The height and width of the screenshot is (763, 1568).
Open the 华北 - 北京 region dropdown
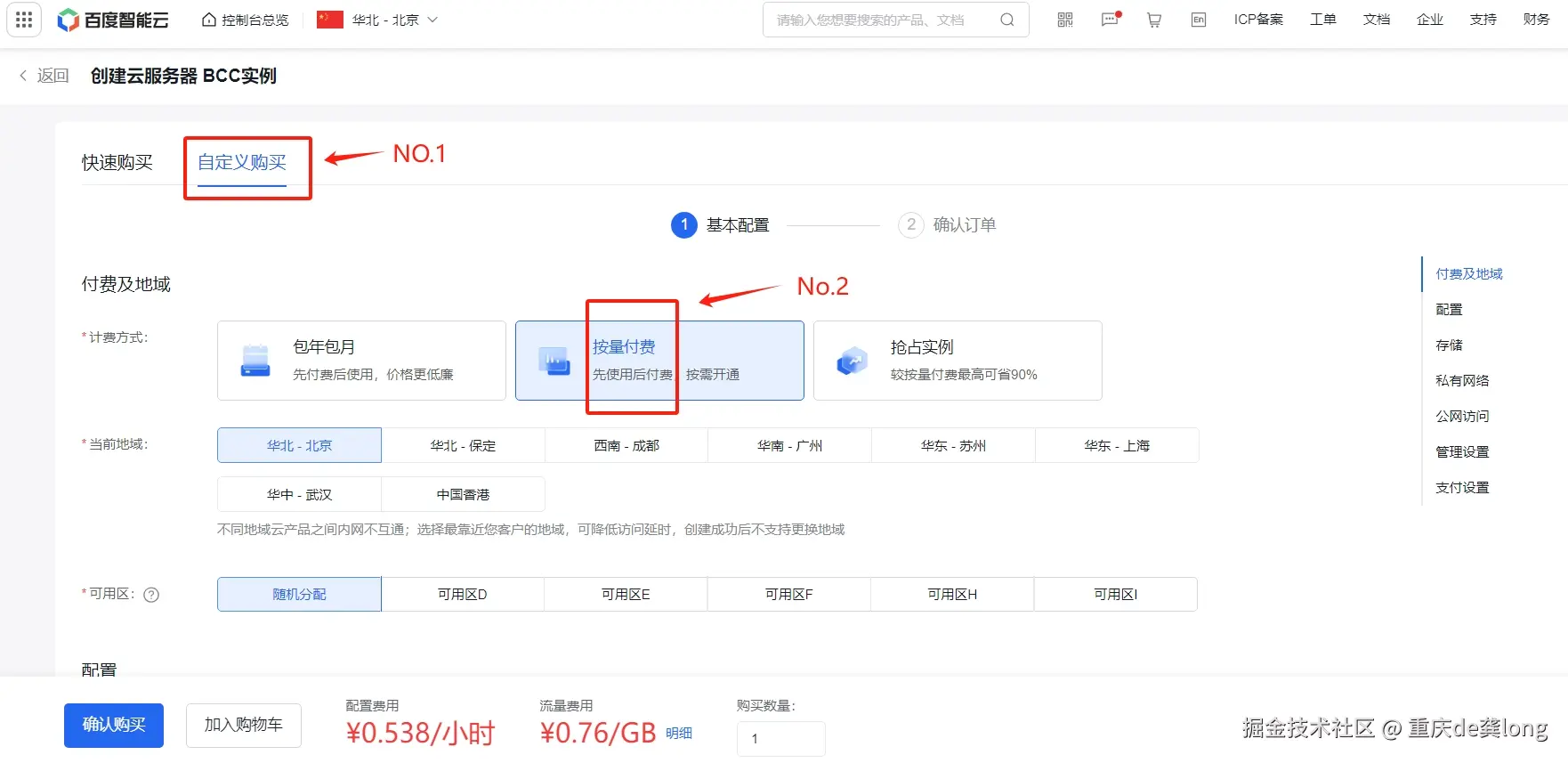[x=378, y=20]
